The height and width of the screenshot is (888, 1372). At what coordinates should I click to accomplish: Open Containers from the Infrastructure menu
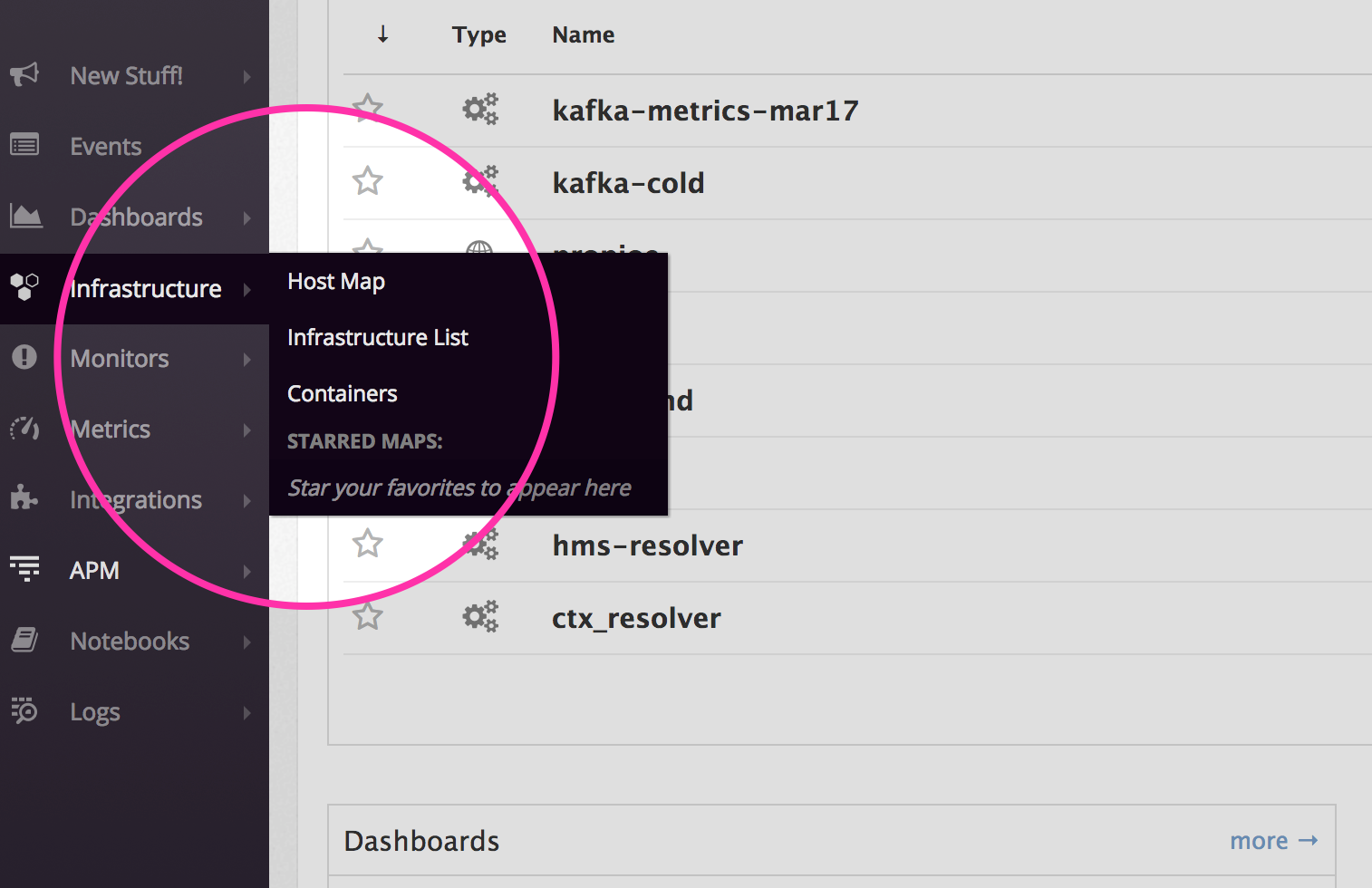pyautogui.click(x=342, y=393)
